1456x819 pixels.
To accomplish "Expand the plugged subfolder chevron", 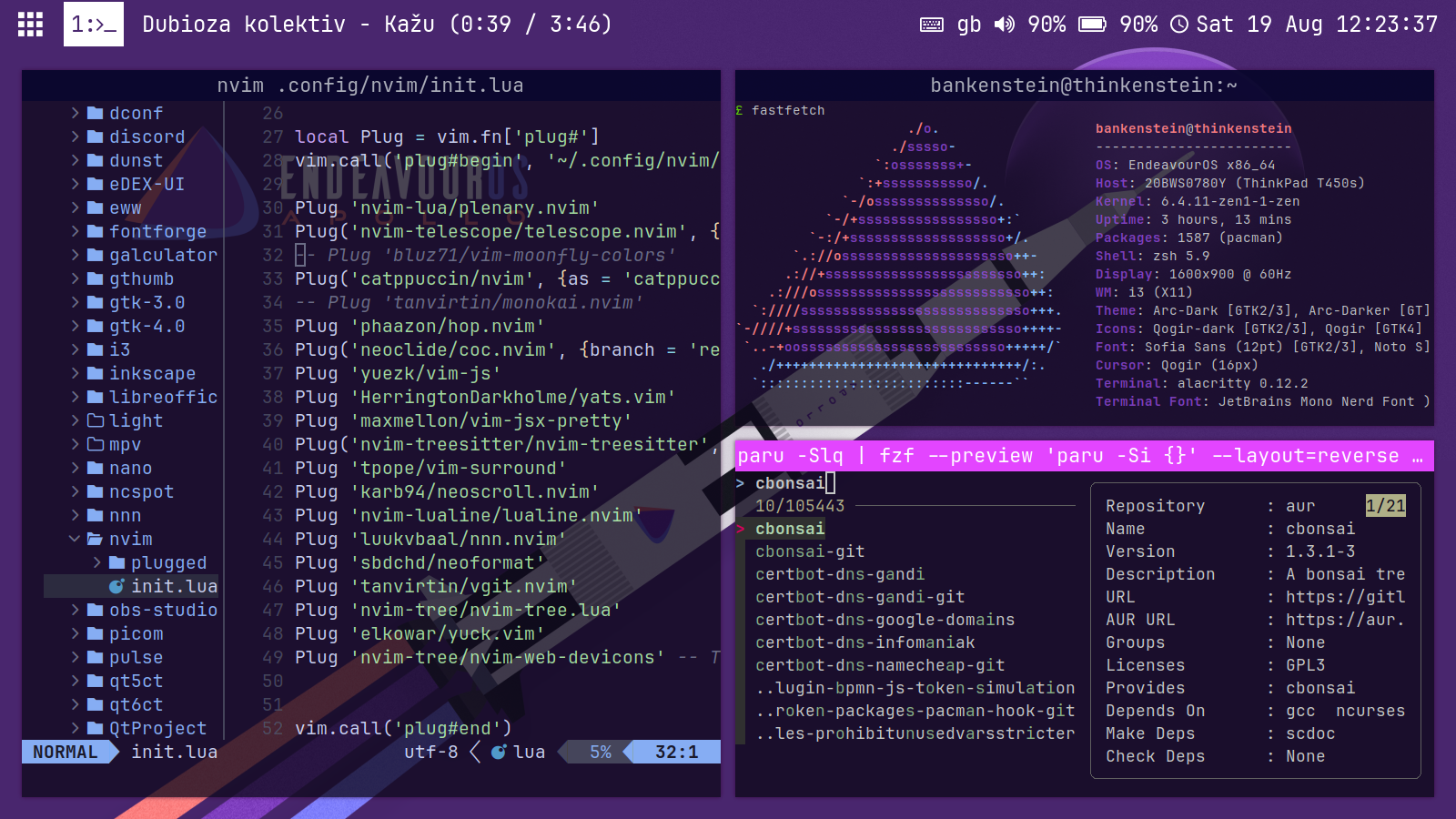I will coord(96,562).
